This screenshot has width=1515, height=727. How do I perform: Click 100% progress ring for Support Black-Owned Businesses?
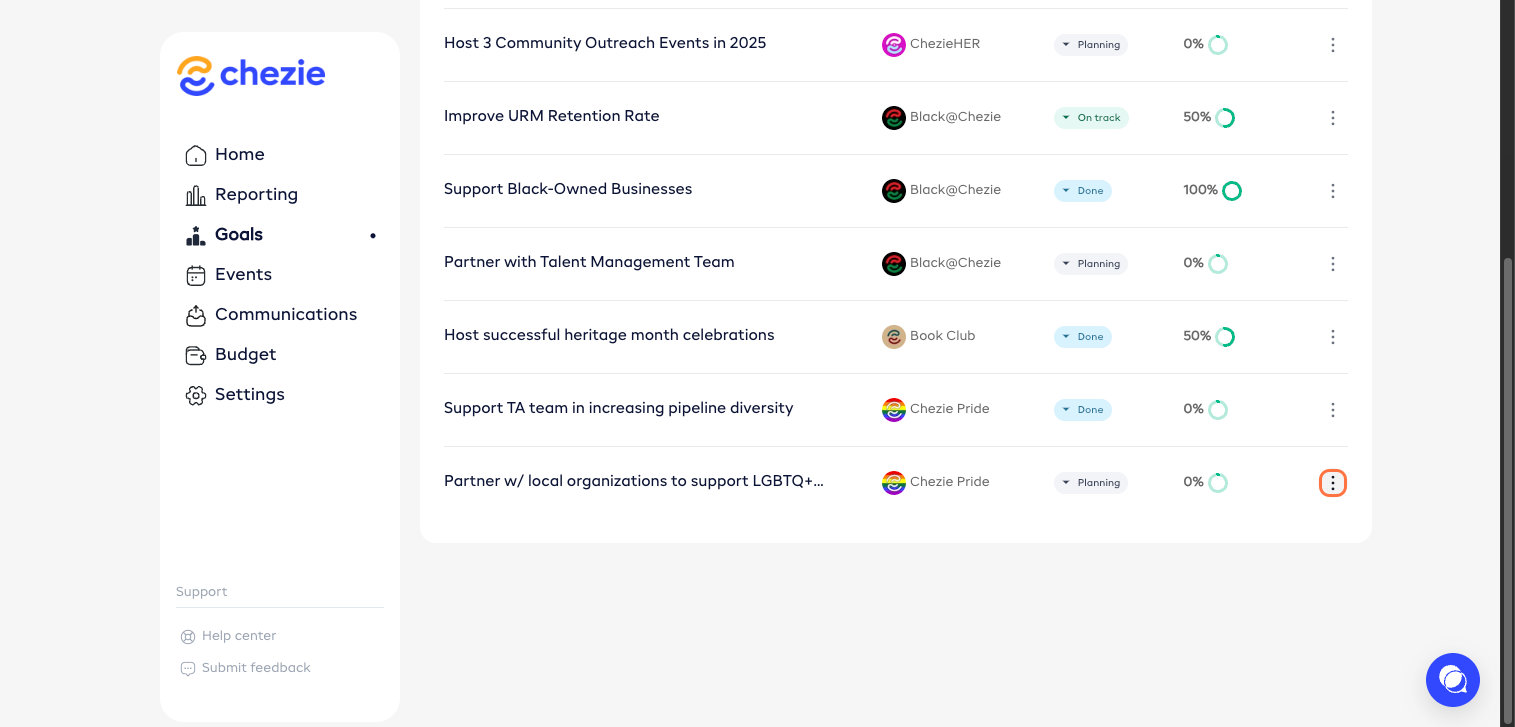coord(1232,191)
